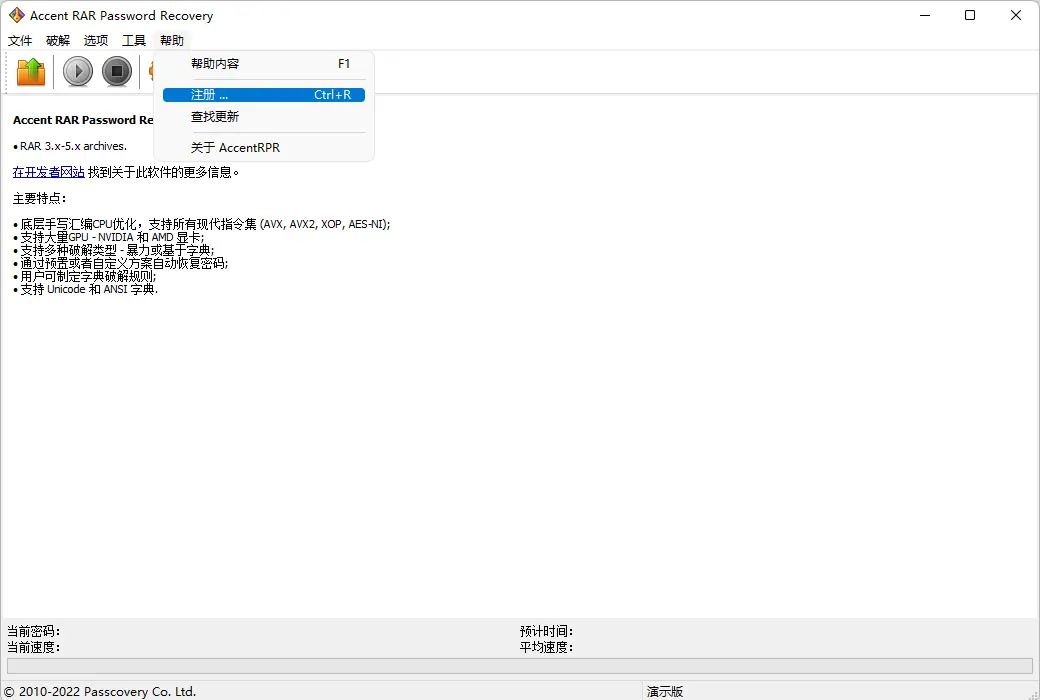
Task: Start recovery with the play button
Action: 78,72
